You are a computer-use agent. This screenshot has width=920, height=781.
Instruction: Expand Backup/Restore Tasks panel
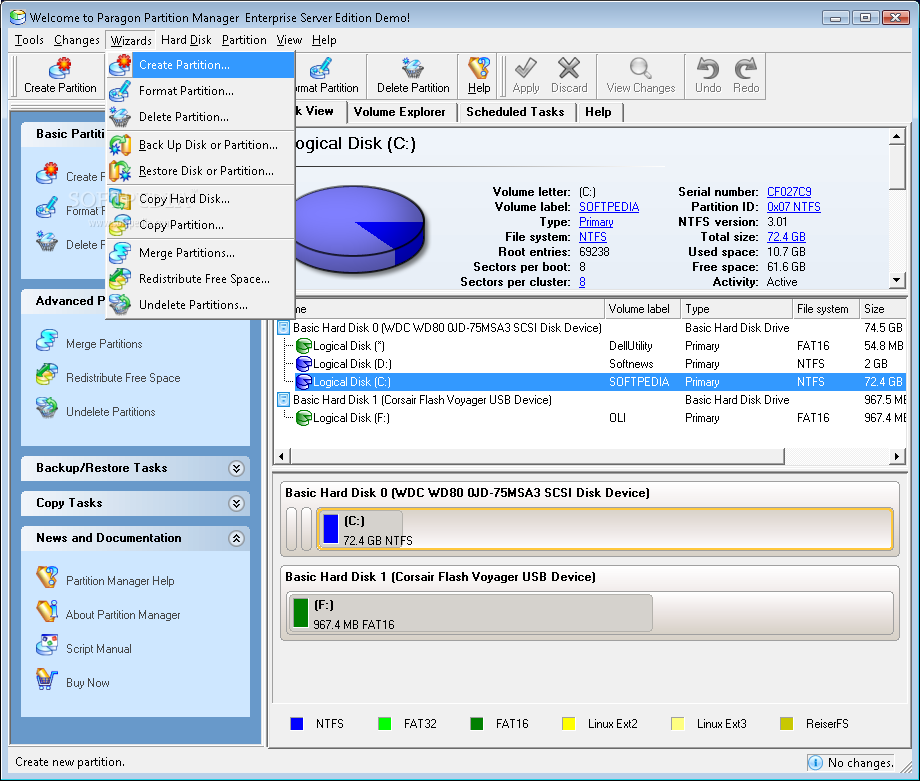point(236,468)
